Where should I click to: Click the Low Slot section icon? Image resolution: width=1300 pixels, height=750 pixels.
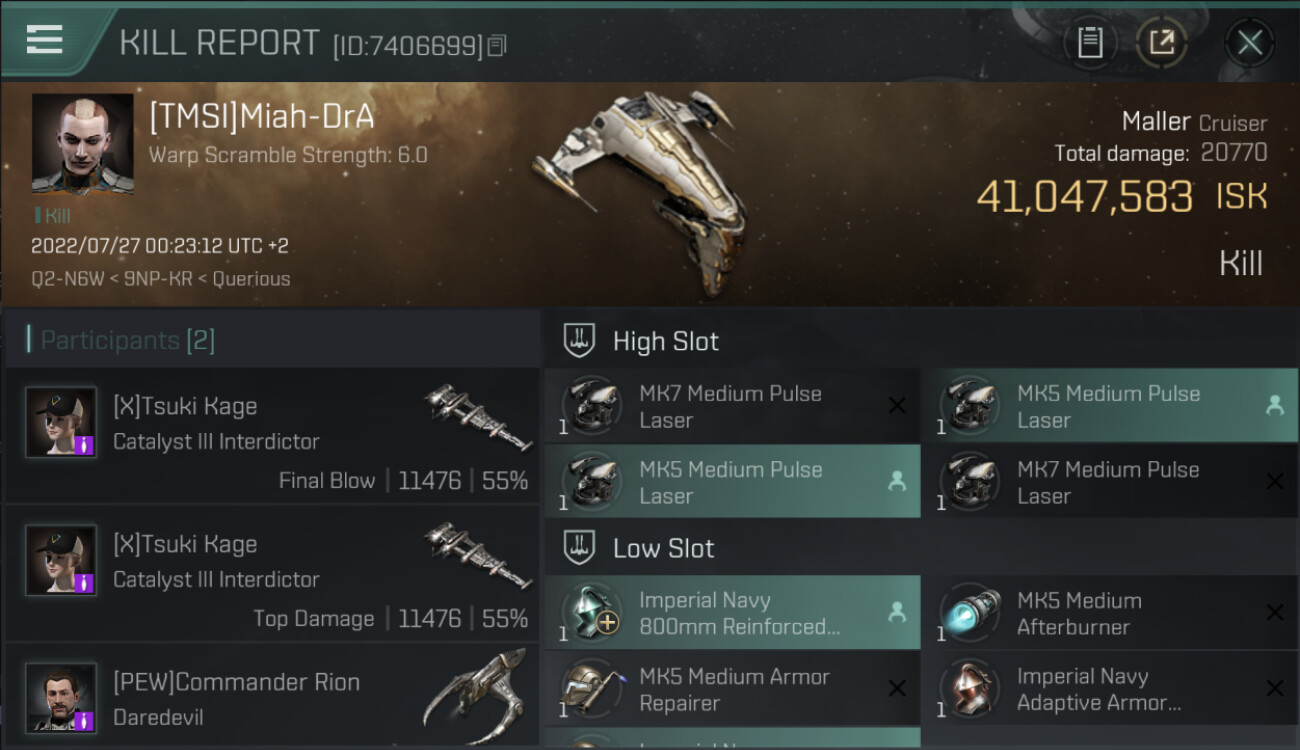[x=581, y=548]
